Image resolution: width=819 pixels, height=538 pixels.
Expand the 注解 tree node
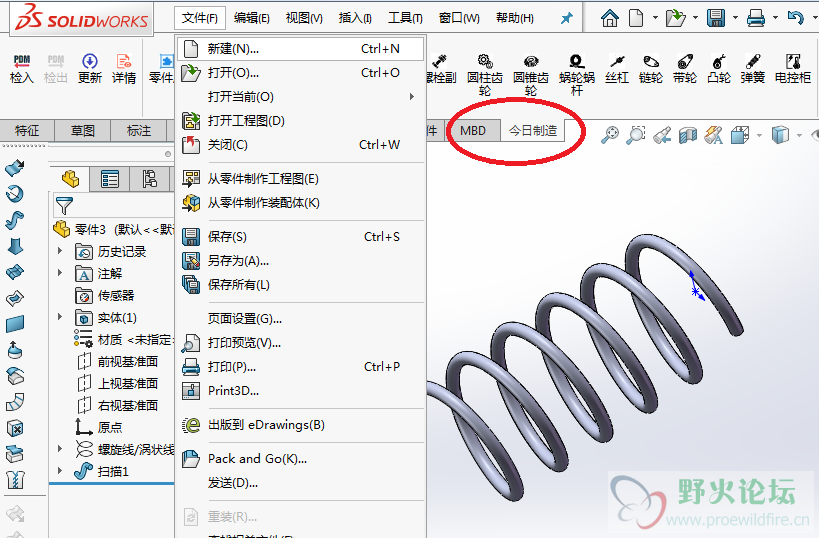(60, 273)
